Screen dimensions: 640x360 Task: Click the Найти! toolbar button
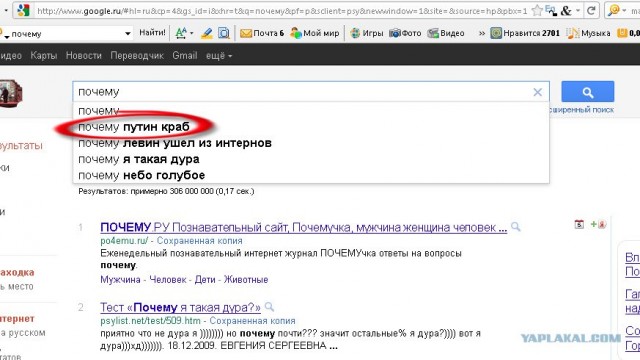pyautogui.click(x=152, y=33)
